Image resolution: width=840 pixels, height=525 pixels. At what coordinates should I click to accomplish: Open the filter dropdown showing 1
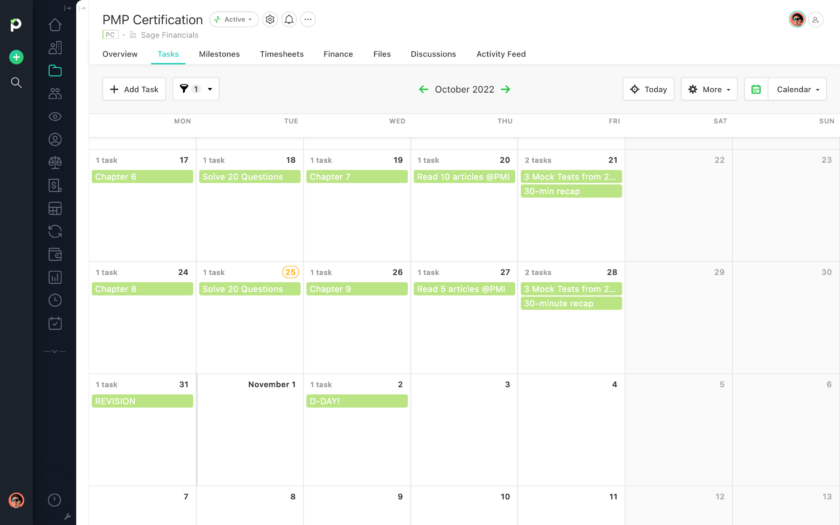tap(196, 89)
